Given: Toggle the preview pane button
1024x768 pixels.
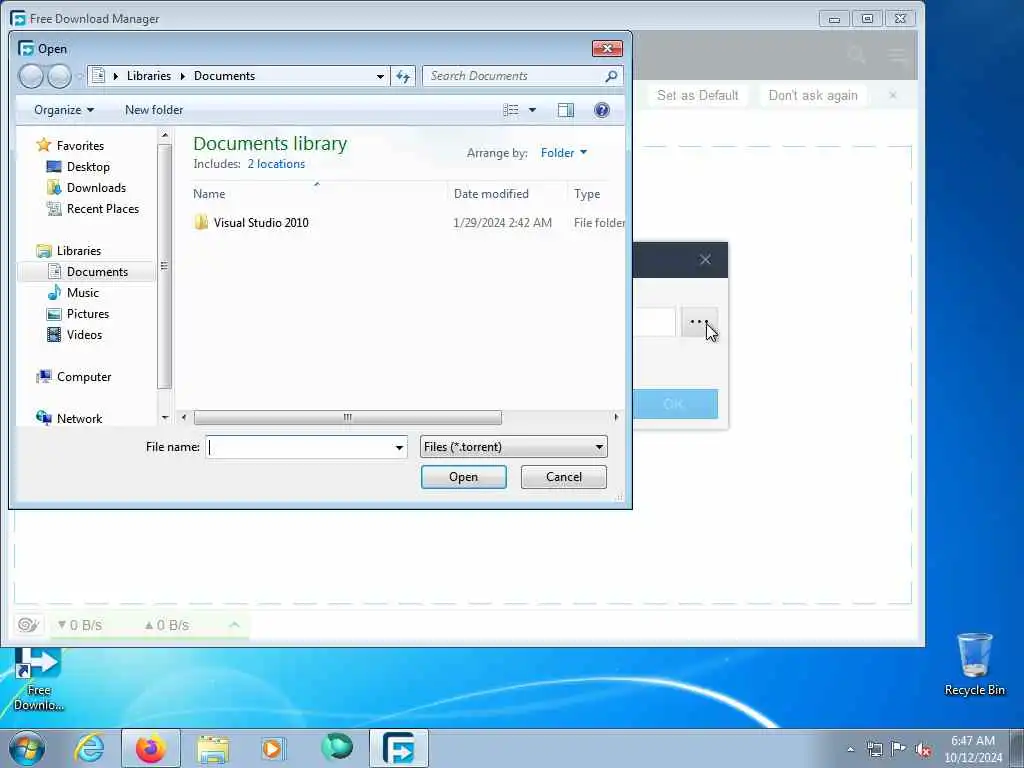Looking at the screenshot, I should point(566,110).
